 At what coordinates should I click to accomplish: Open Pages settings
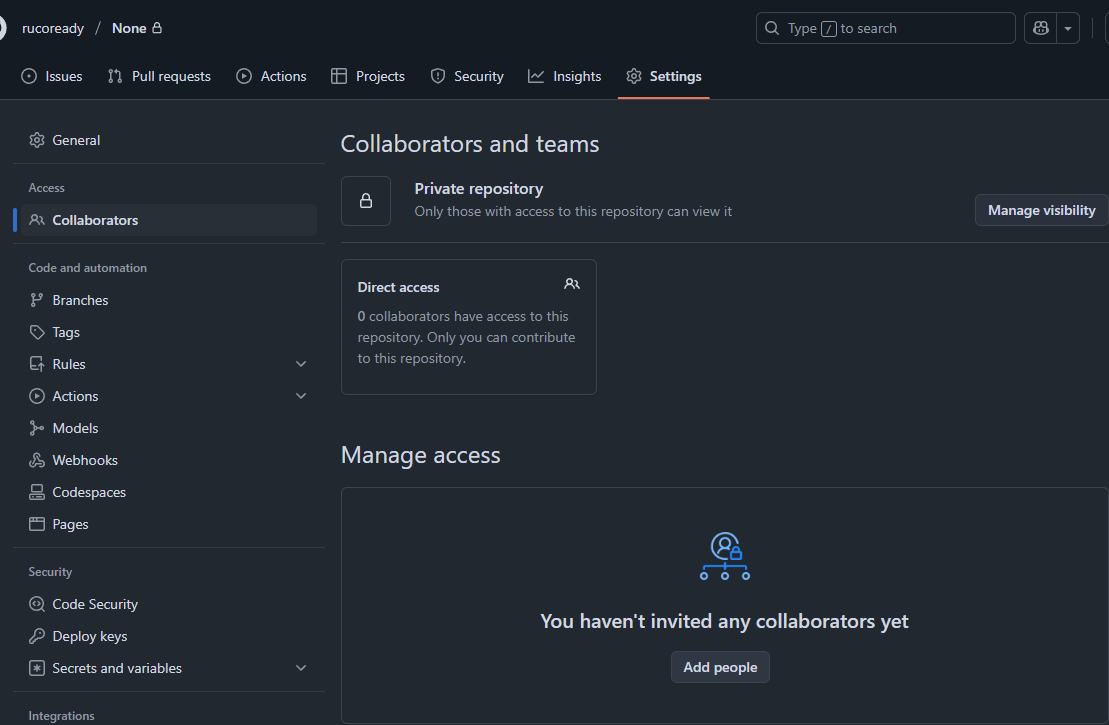tap(168, 524)
